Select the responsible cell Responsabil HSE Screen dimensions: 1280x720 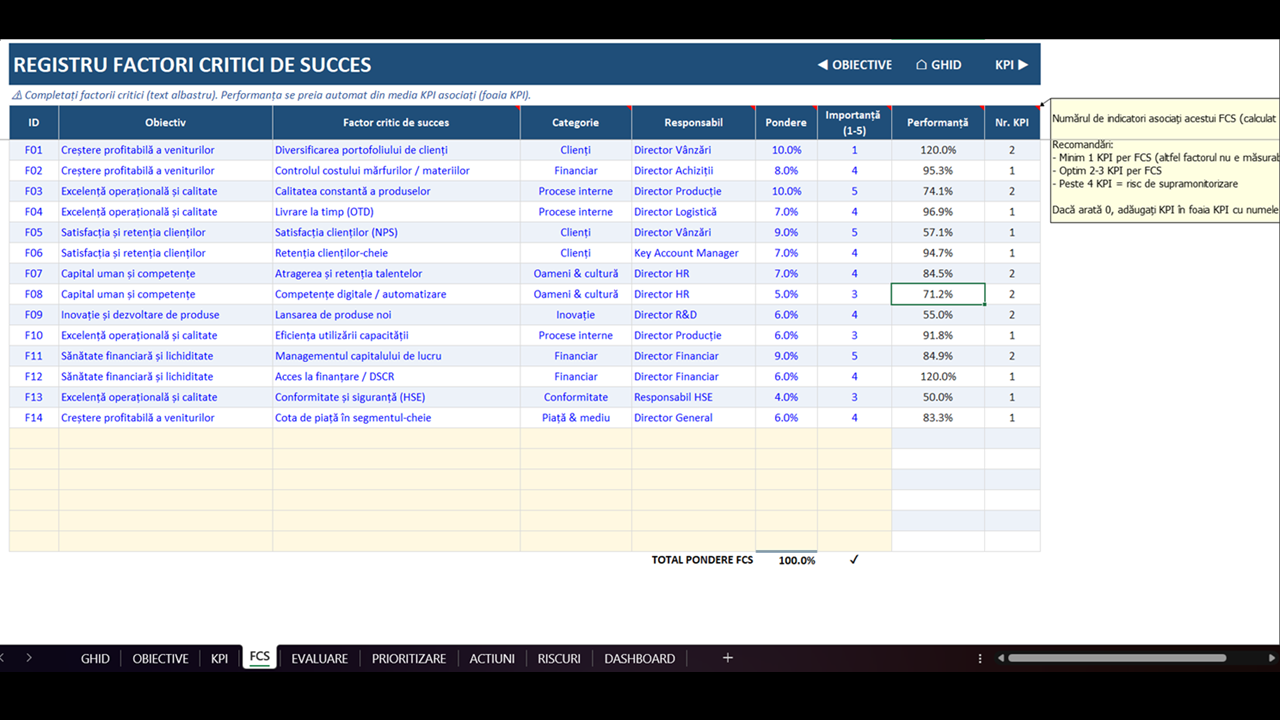pyautogui.click(x=693, y=397)
